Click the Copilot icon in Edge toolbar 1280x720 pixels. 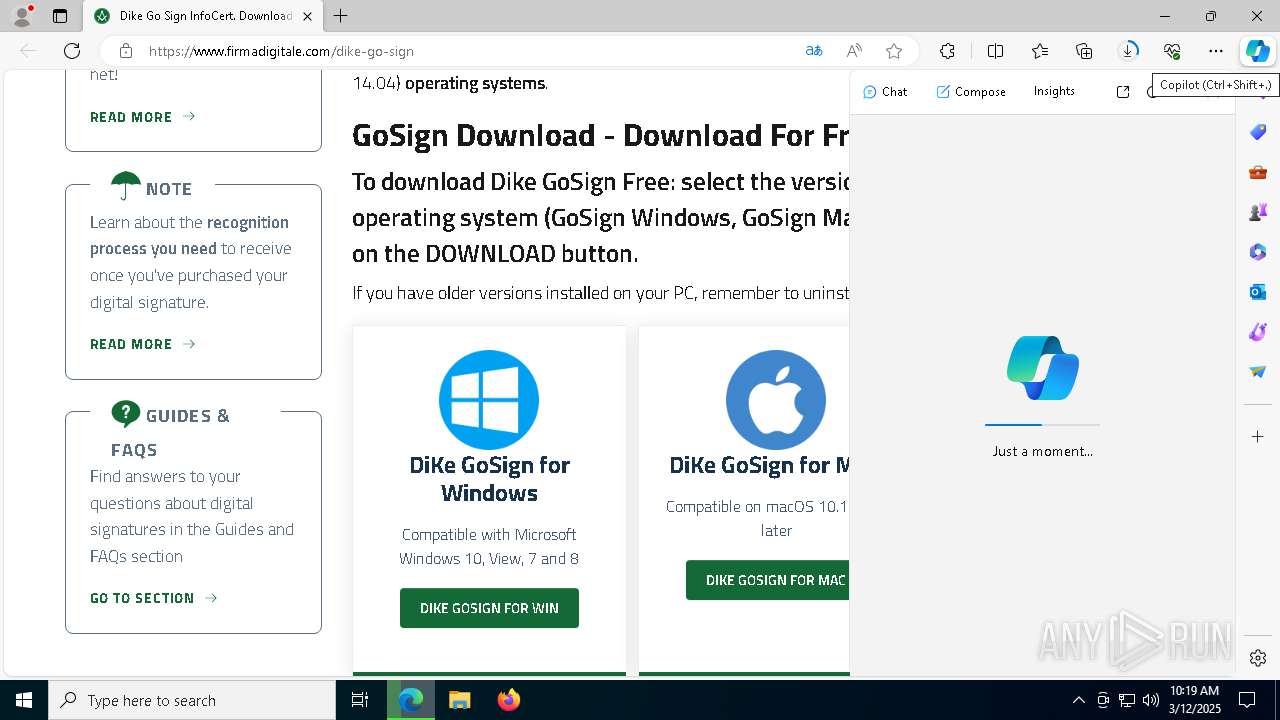pos(1257,51)
